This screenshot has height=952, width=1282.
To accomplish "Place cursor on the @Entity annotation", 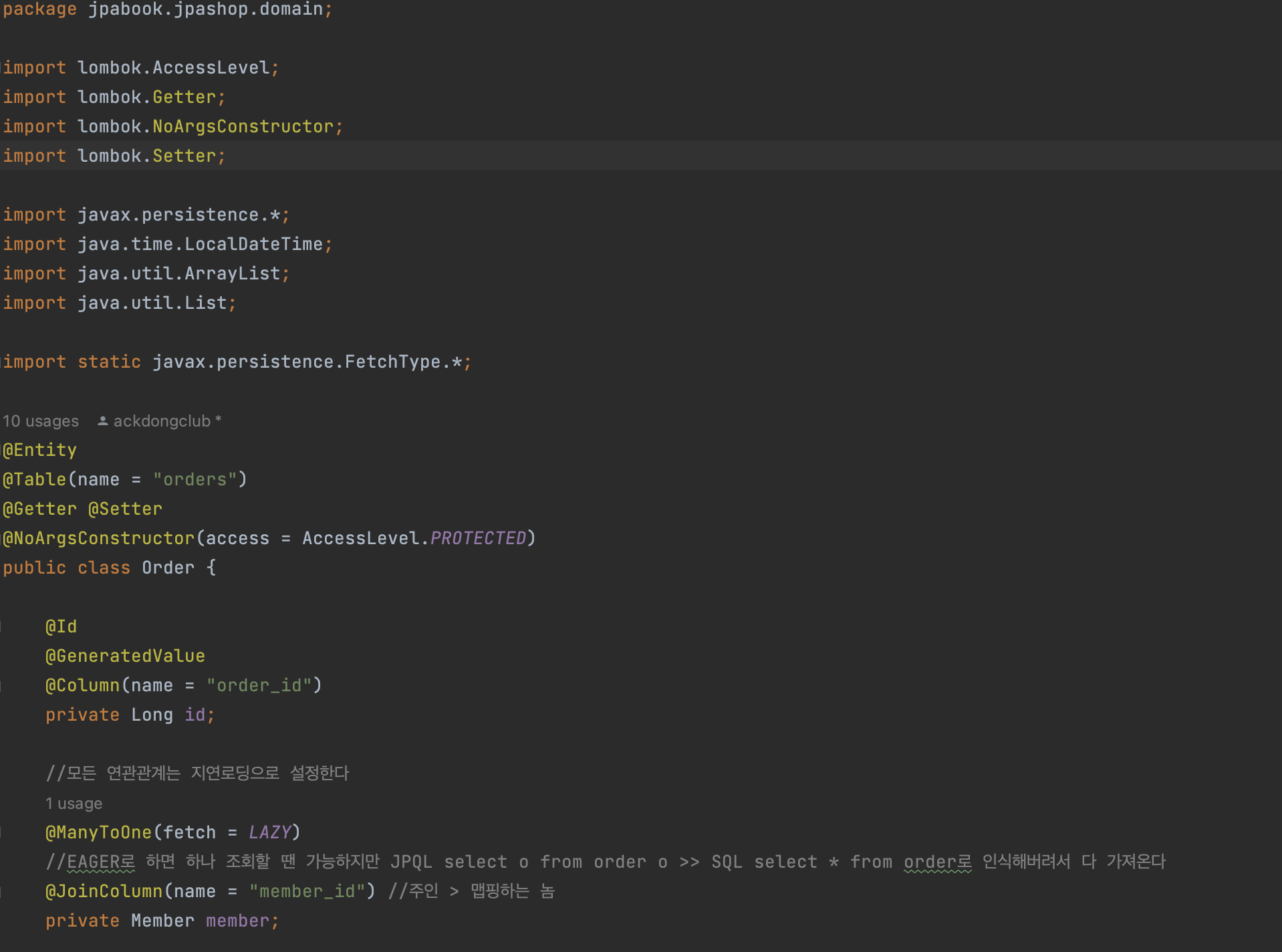I will [x=40, y=451].
